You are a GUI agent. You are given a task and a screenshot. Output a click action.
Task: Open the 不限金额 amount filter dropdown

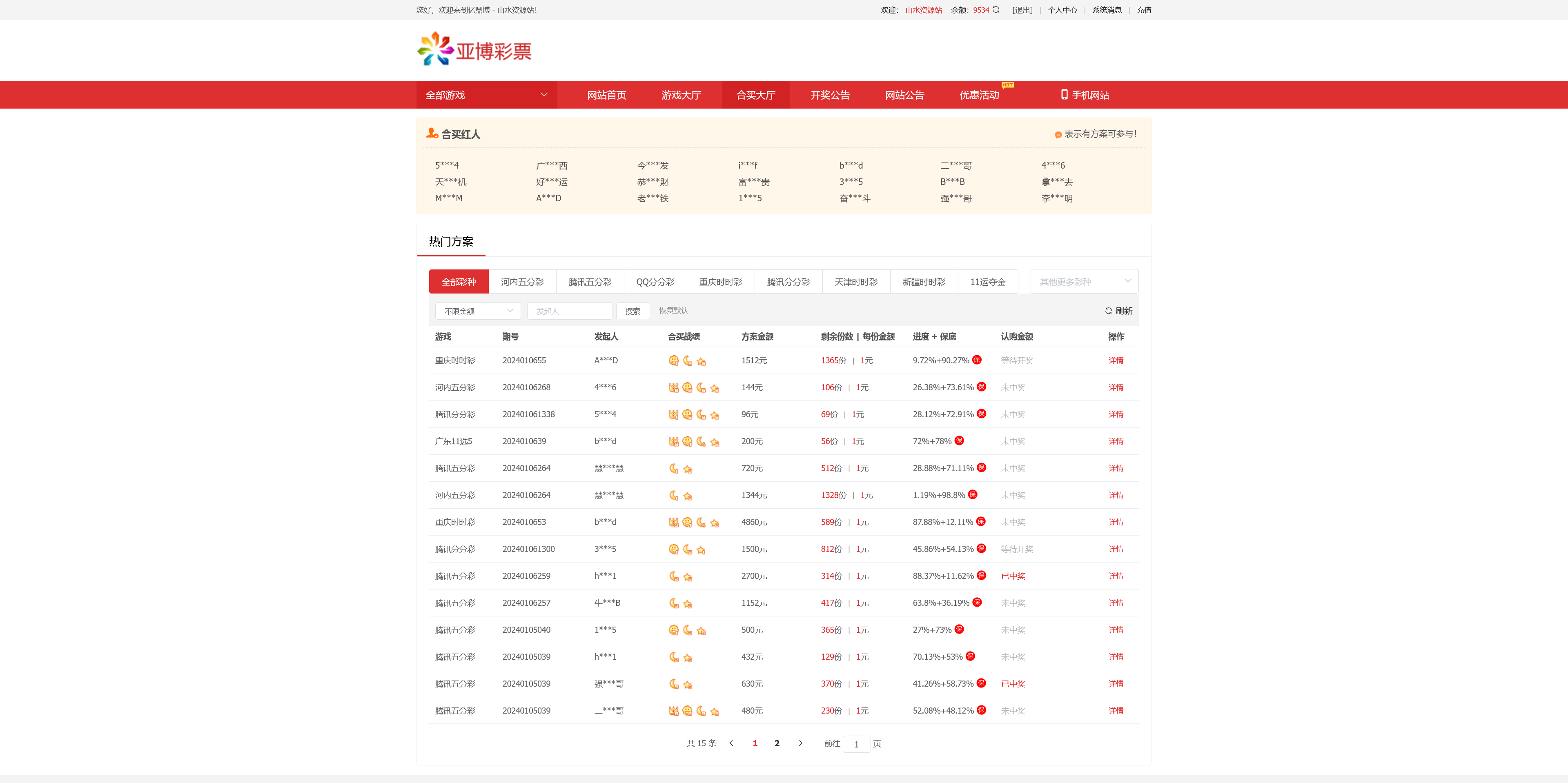click(478, 311)
